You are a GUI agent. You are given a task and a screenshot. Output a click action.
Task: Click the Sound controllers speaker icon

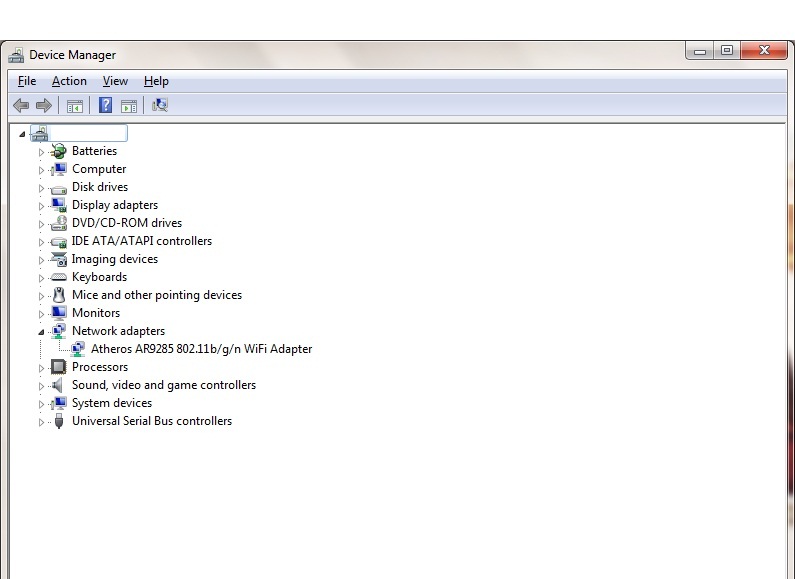tap(58, 385)
